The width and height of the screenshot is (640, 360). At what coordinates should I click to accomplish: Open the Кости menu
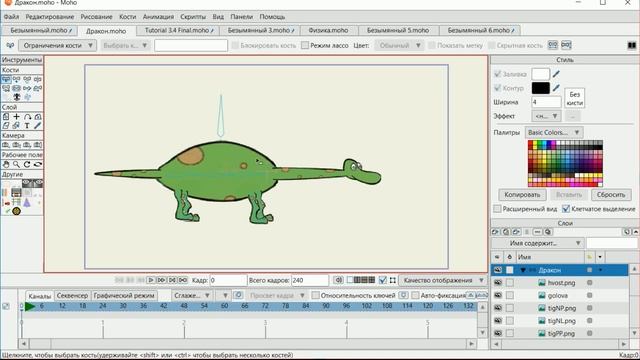(127, 17)
